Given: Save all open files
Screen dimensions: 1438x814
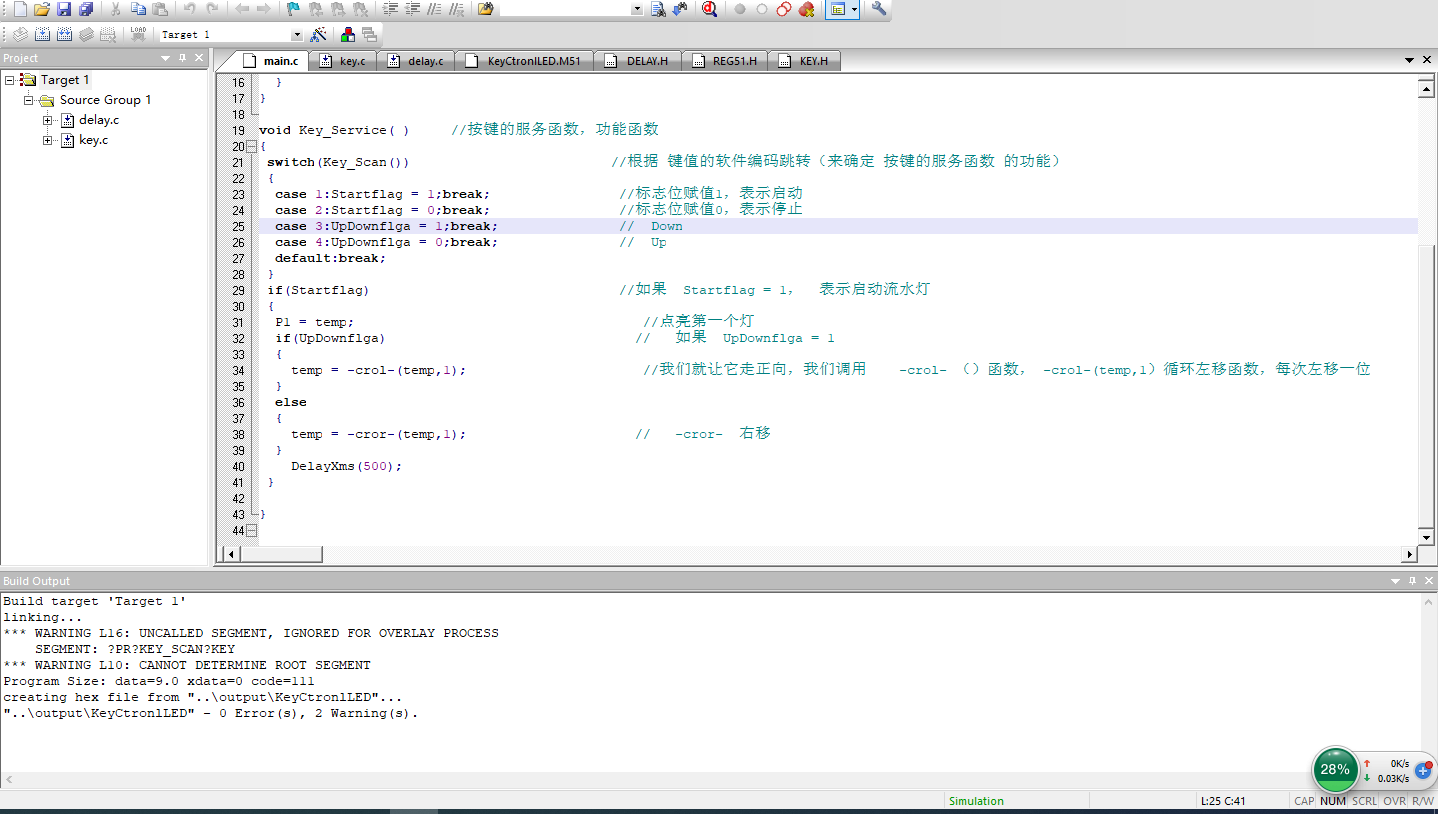Looking at the screenshot, I should [x=86, y=9].
